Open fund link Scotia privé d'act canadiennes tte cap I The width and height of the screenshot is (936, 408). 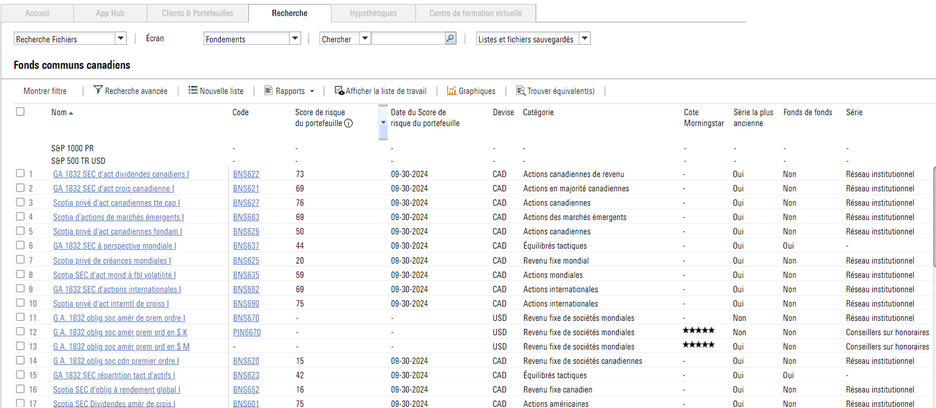point(116,203)
